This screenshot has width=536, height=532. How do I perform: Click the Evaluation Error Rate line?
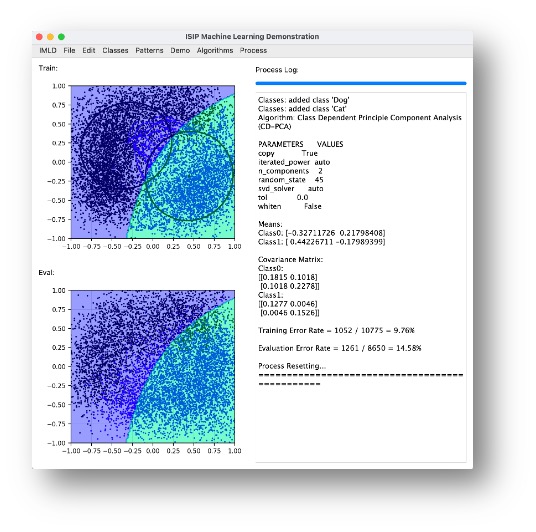click(340, 348)
